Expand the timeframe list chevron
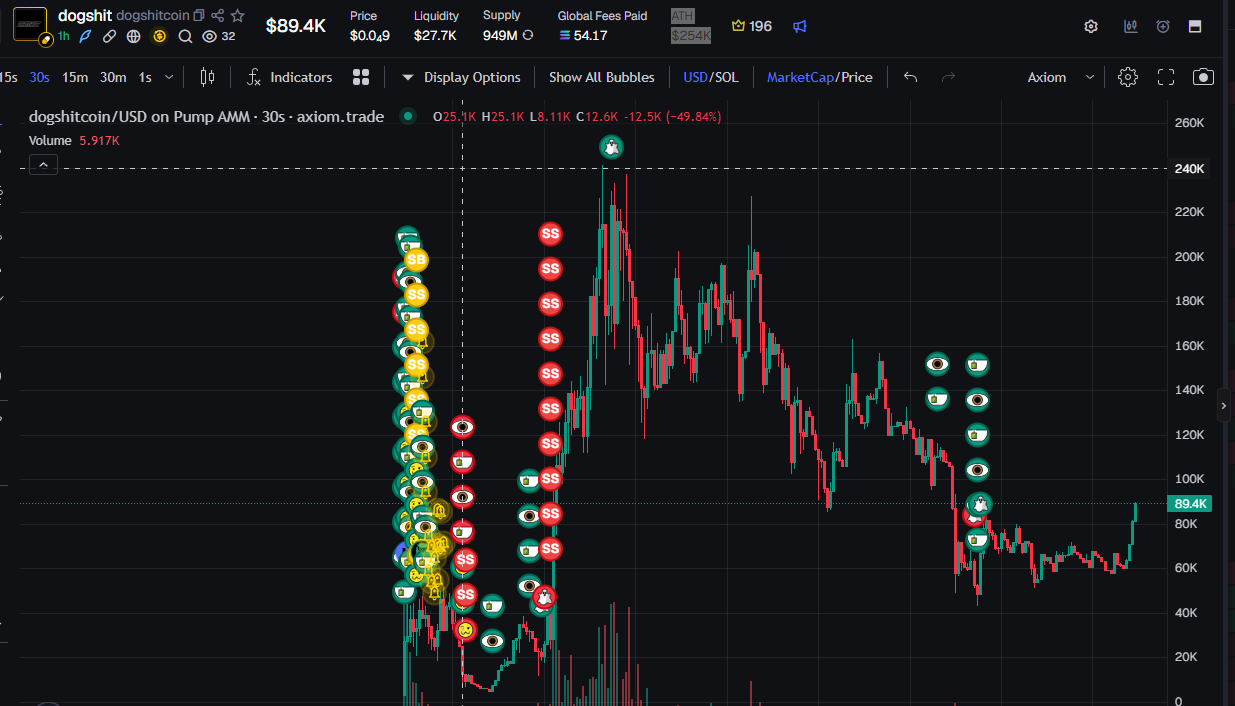1235x706 pixels. (x=169, y=77)
